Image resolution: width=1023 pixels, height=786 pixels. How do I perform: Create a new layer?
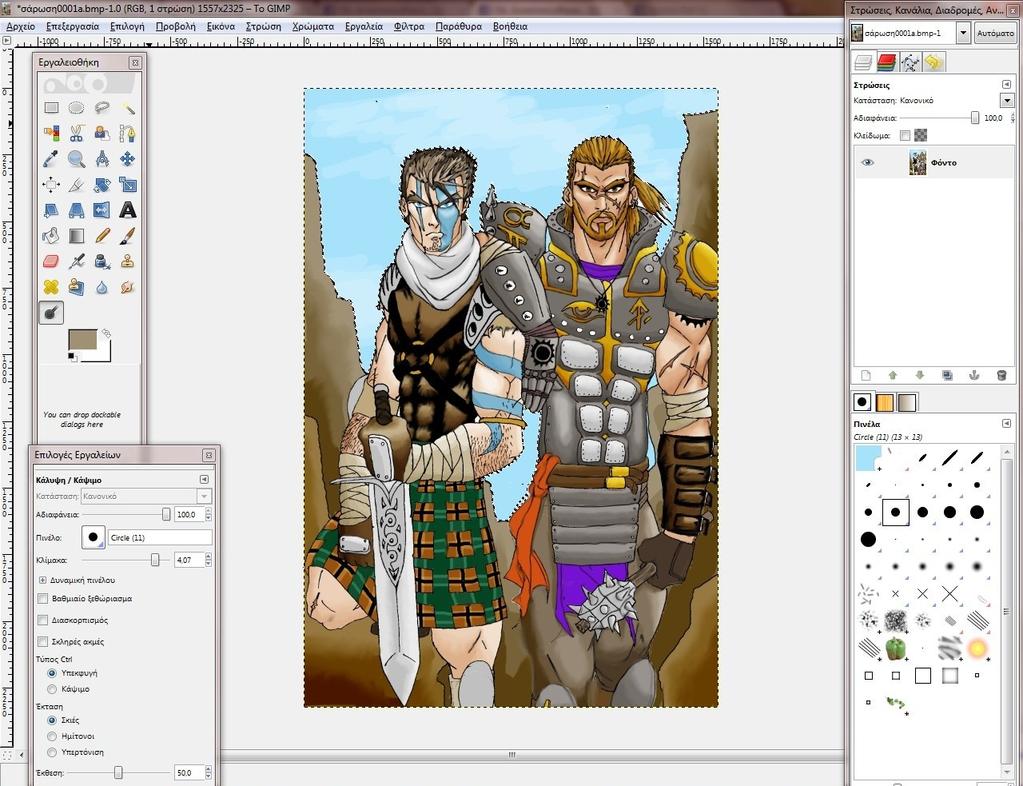point(865,375)
